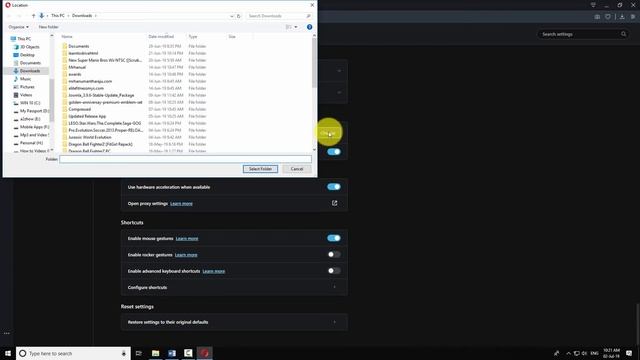Viewport: 640px width, 360px height.
Task: Click the Opera snapshot camera icon
Action: click(597, 17)
